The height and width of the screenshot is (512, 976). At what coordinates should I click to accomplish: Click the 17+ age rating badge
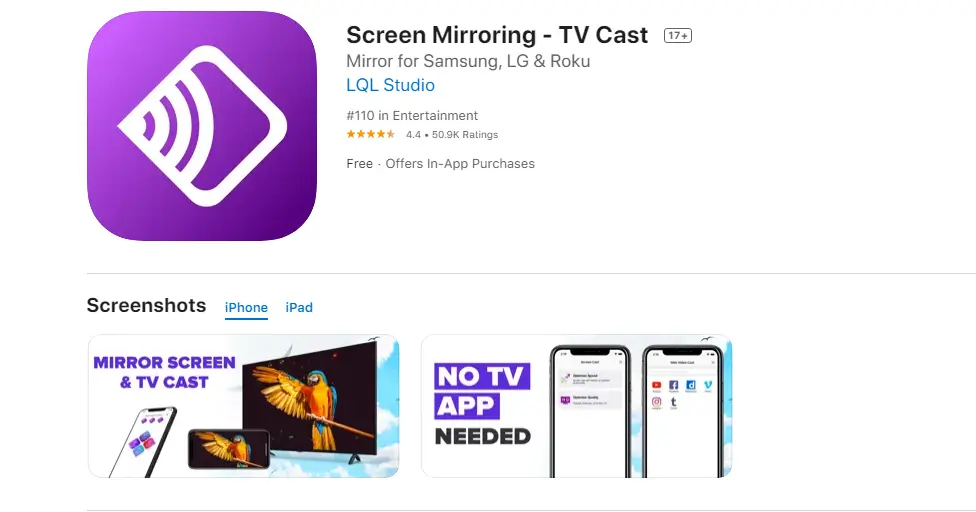click(x=678, y=35)
